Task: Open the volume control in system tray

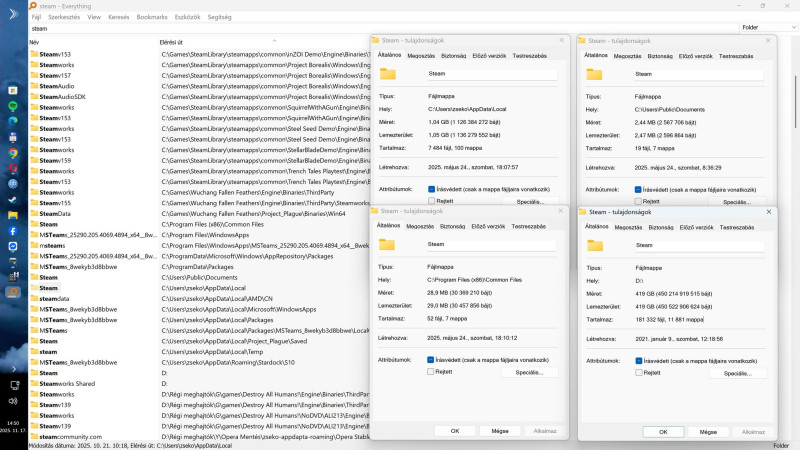Action: coord(13,401)
